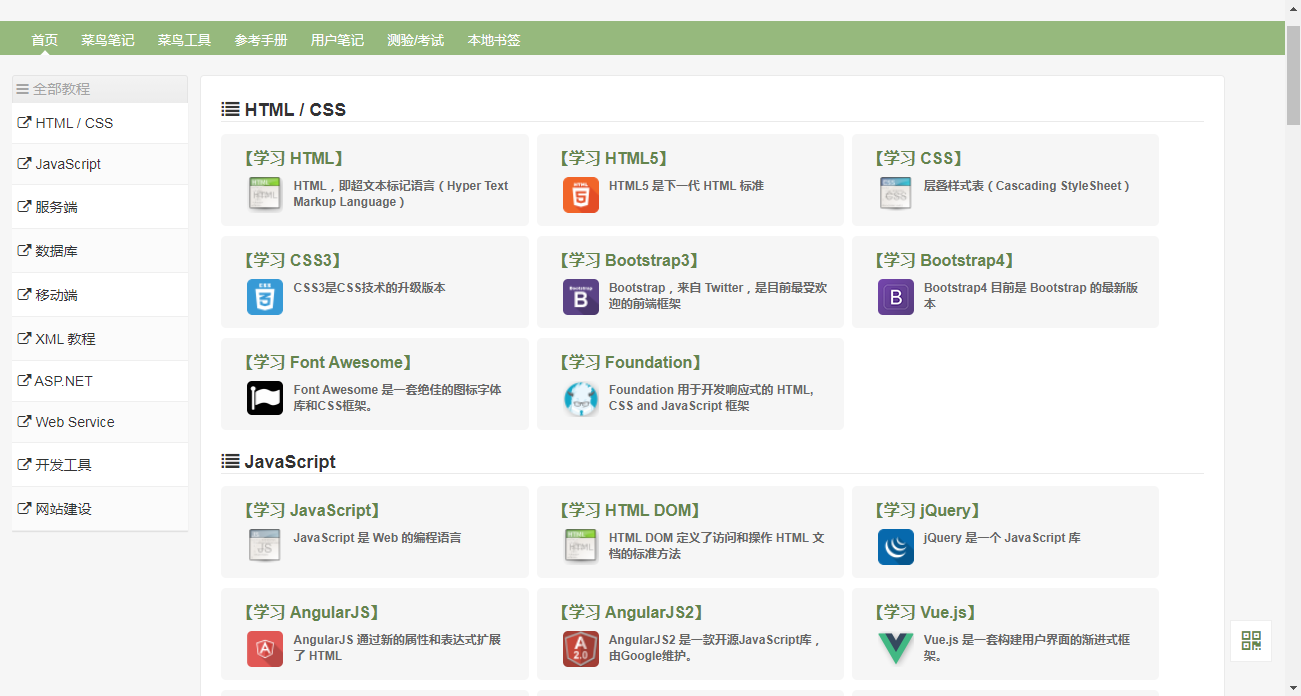Open the 【学习 Font Awesome】 title link
The height and width of the screenshot is (696, 1301).
(329, 362)
